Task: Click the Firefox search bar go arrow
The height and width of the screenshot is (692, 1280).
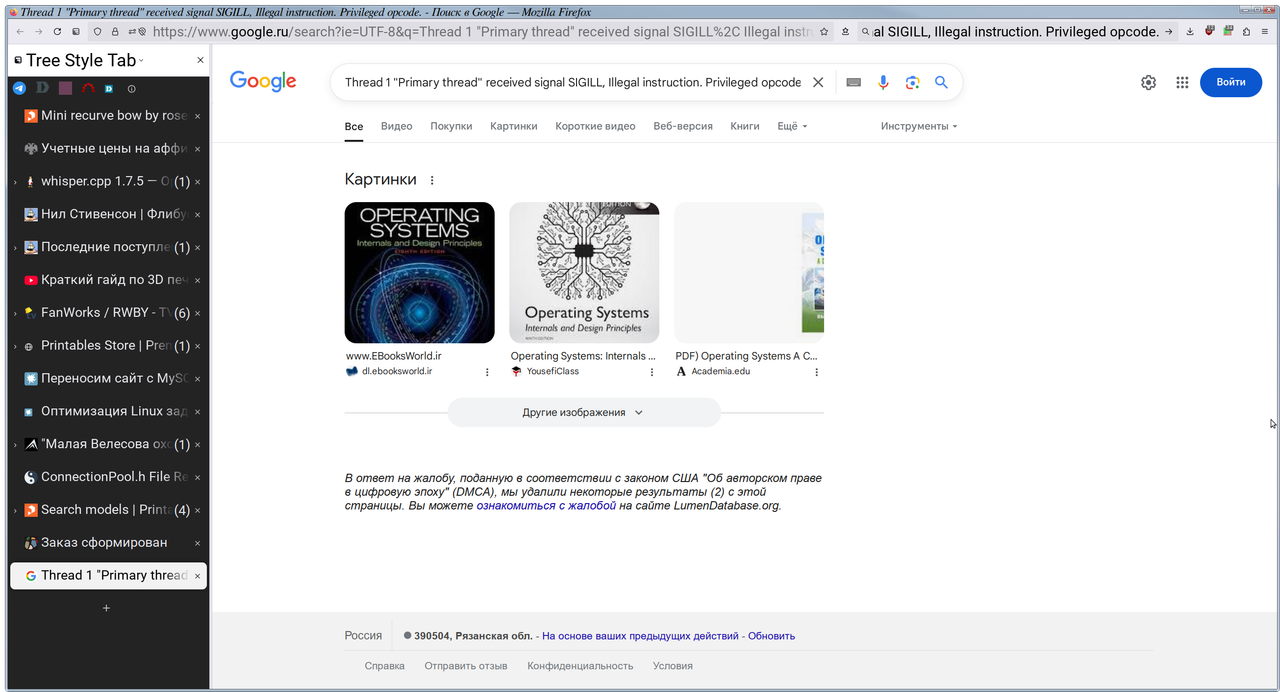Action: coord(1171,32)
